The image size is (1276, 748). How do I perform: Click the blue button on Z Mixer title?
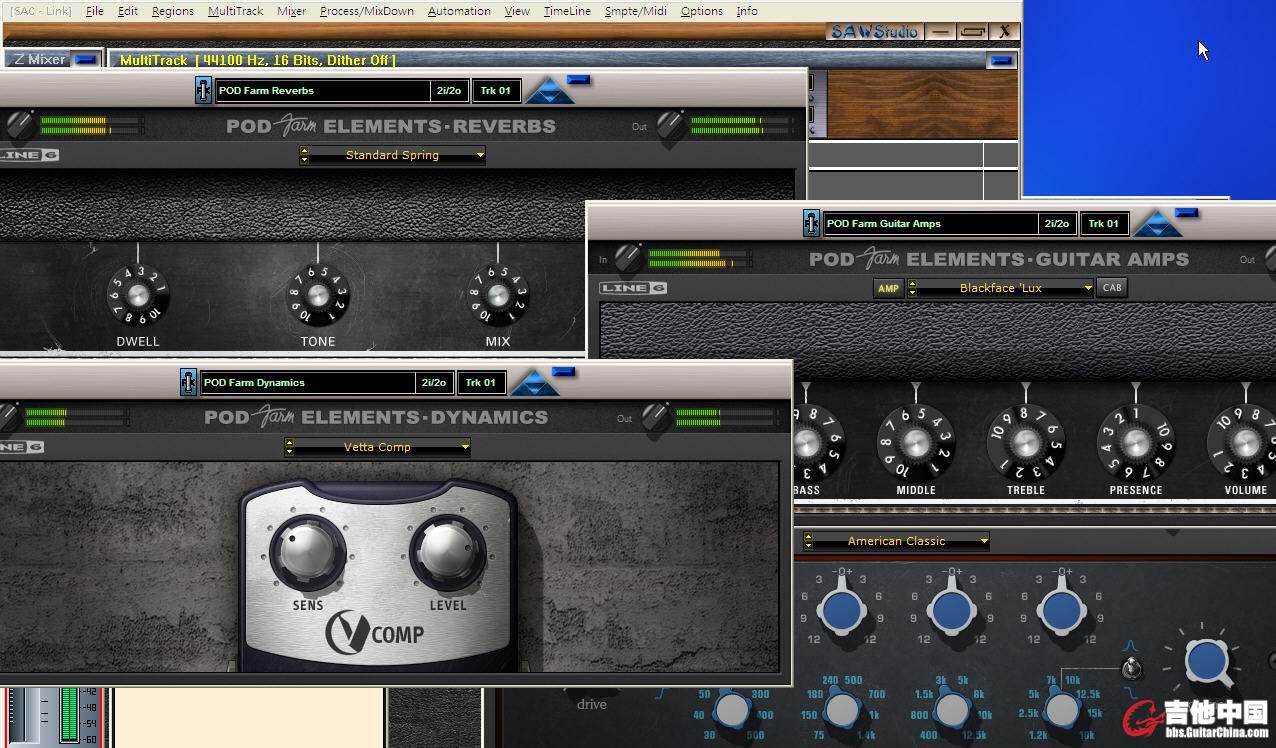point(86,60)
